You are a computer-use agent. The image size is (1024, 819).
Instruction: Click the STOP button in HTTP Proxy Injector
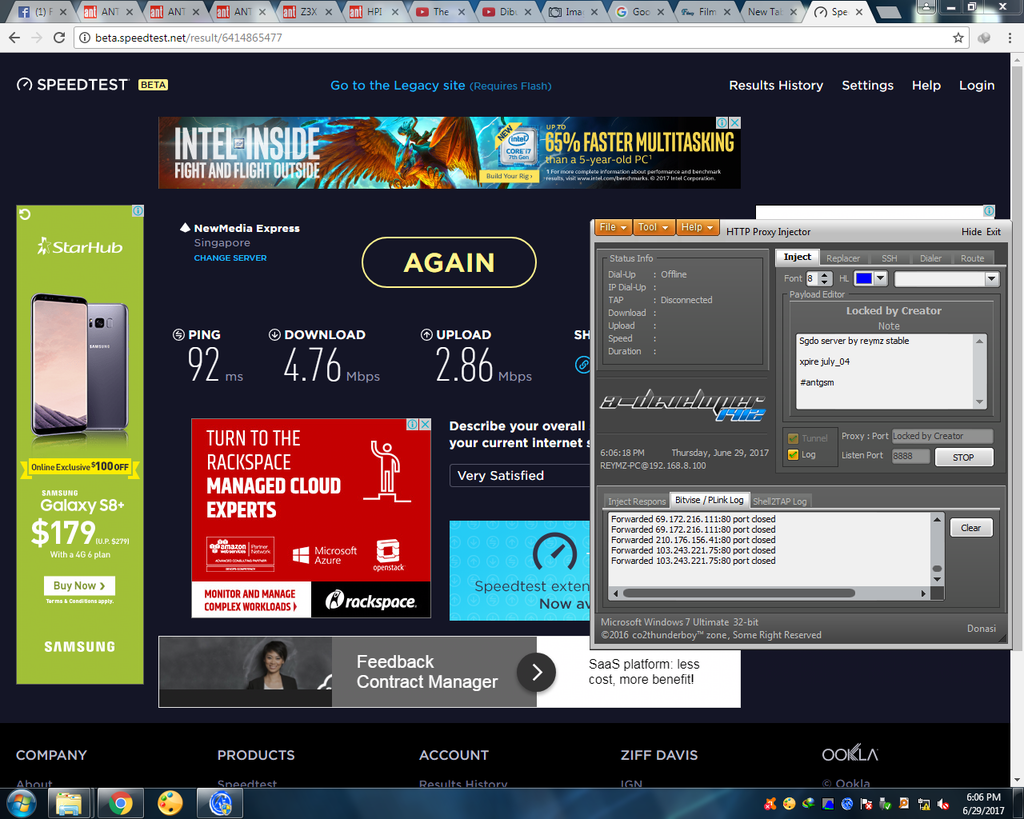coord(963,457)
